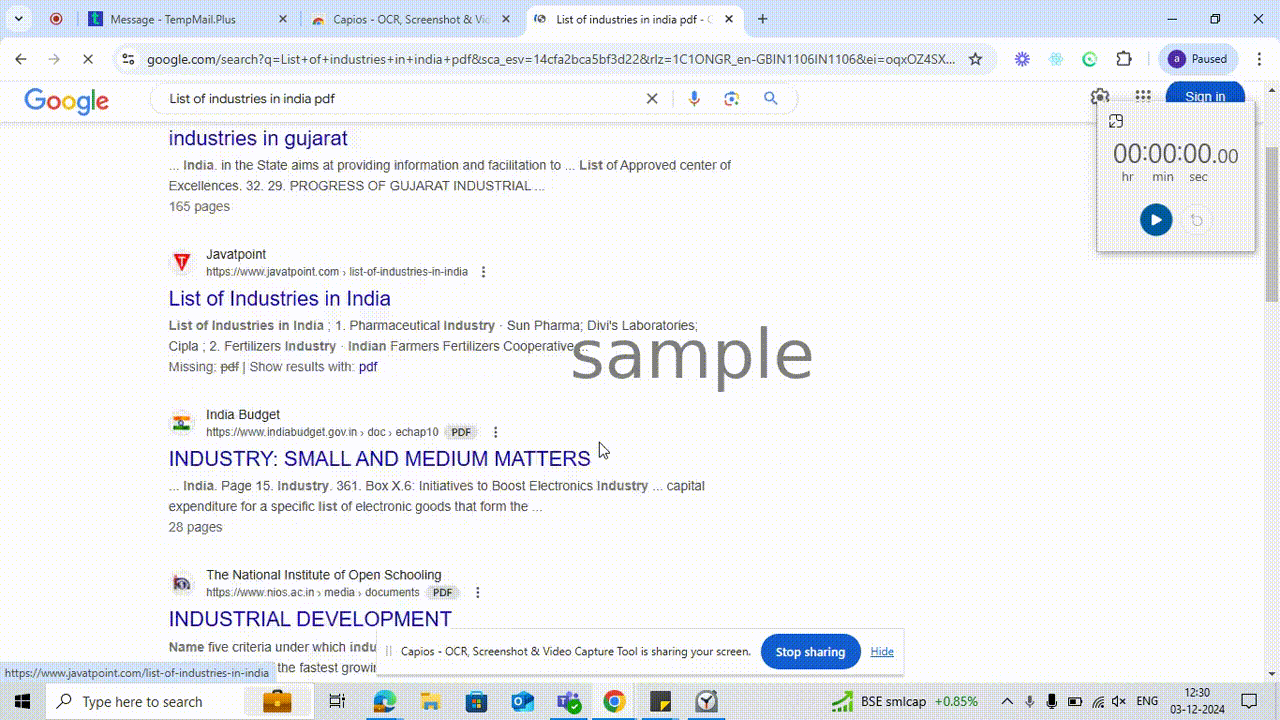Show results with pdf link

368,367
